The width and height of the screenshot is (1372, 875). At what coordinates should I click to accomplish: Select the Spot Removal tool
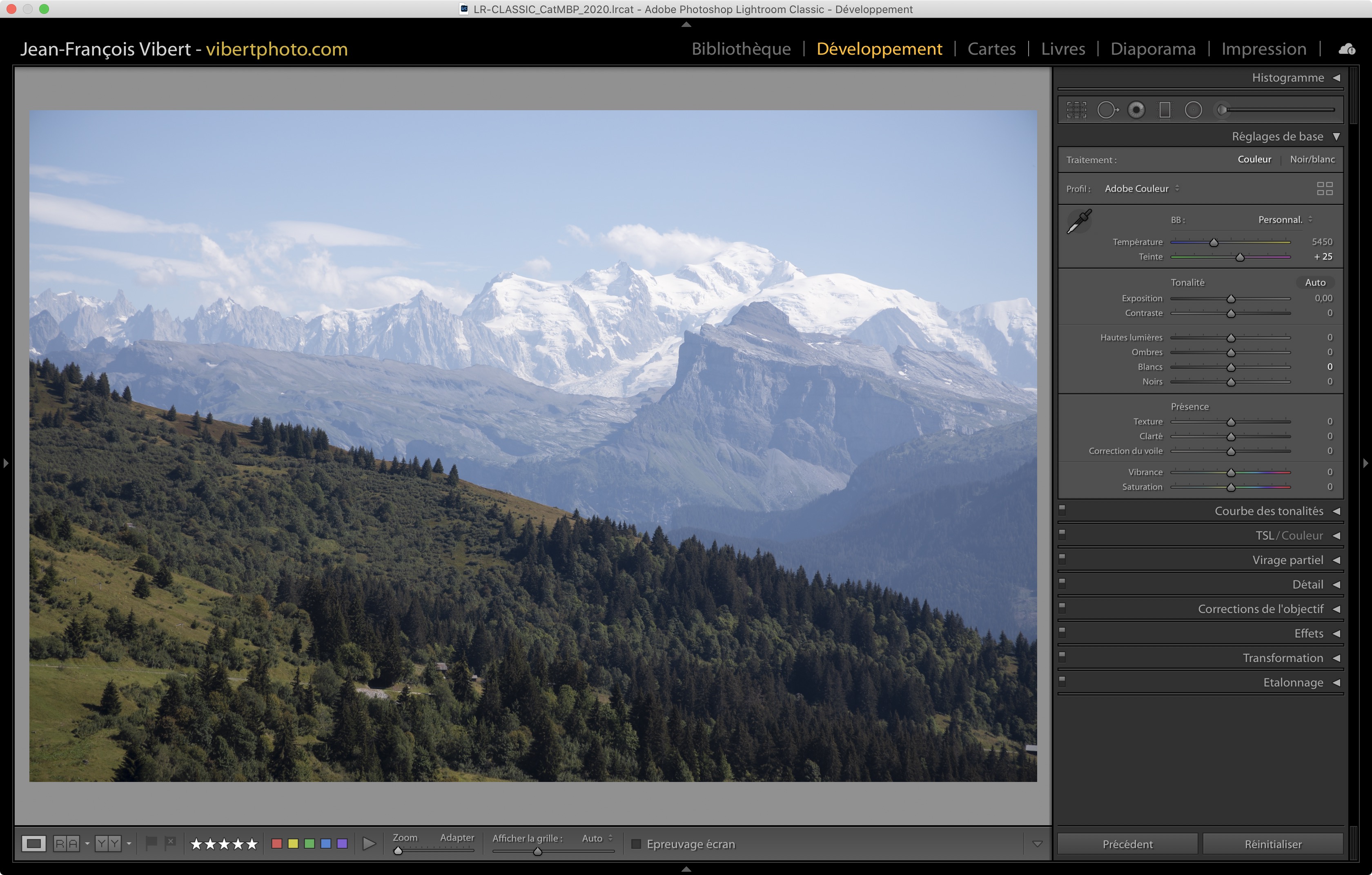pyautogui.click(x=1107, y=110)
